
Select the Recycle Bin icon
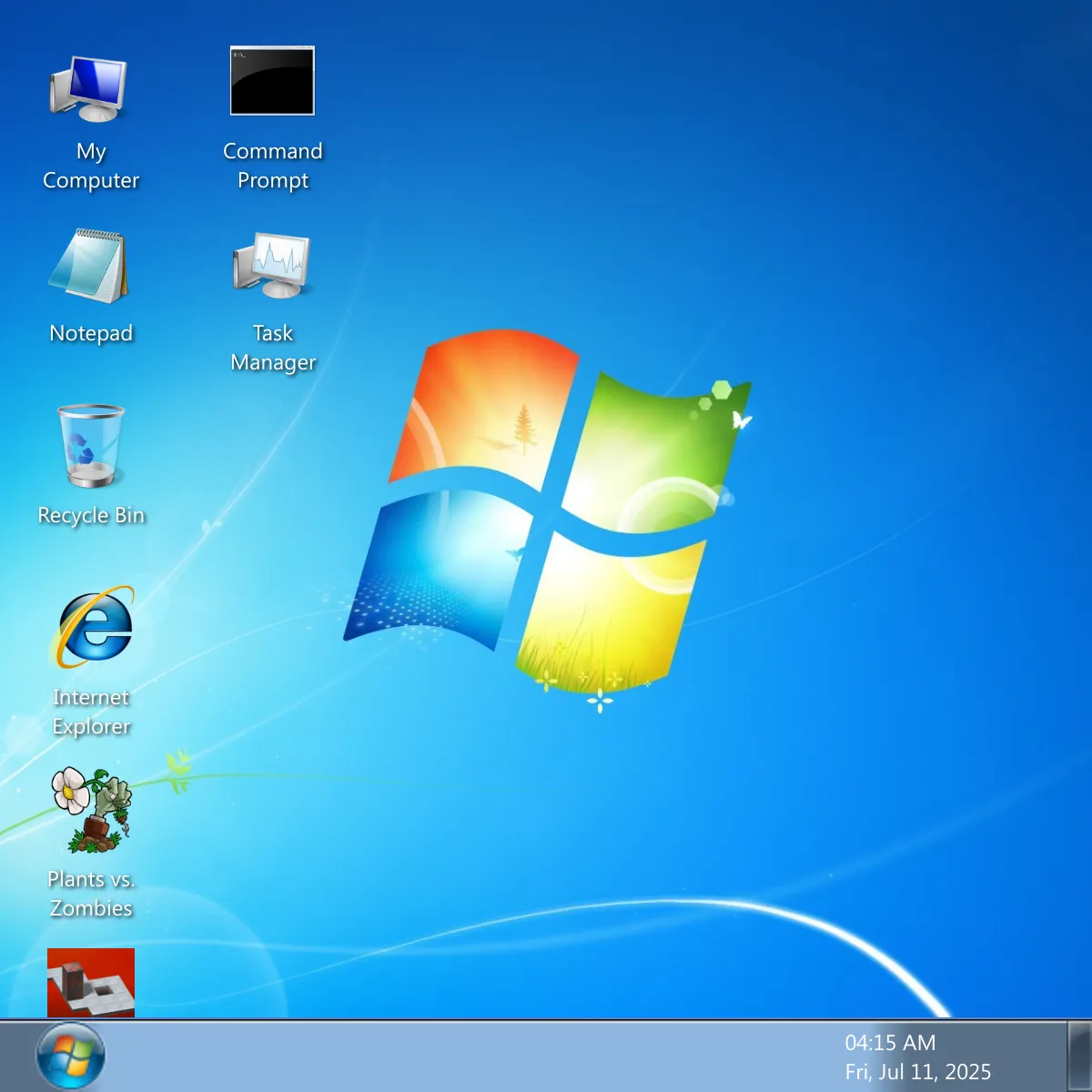tap(90, 446)
